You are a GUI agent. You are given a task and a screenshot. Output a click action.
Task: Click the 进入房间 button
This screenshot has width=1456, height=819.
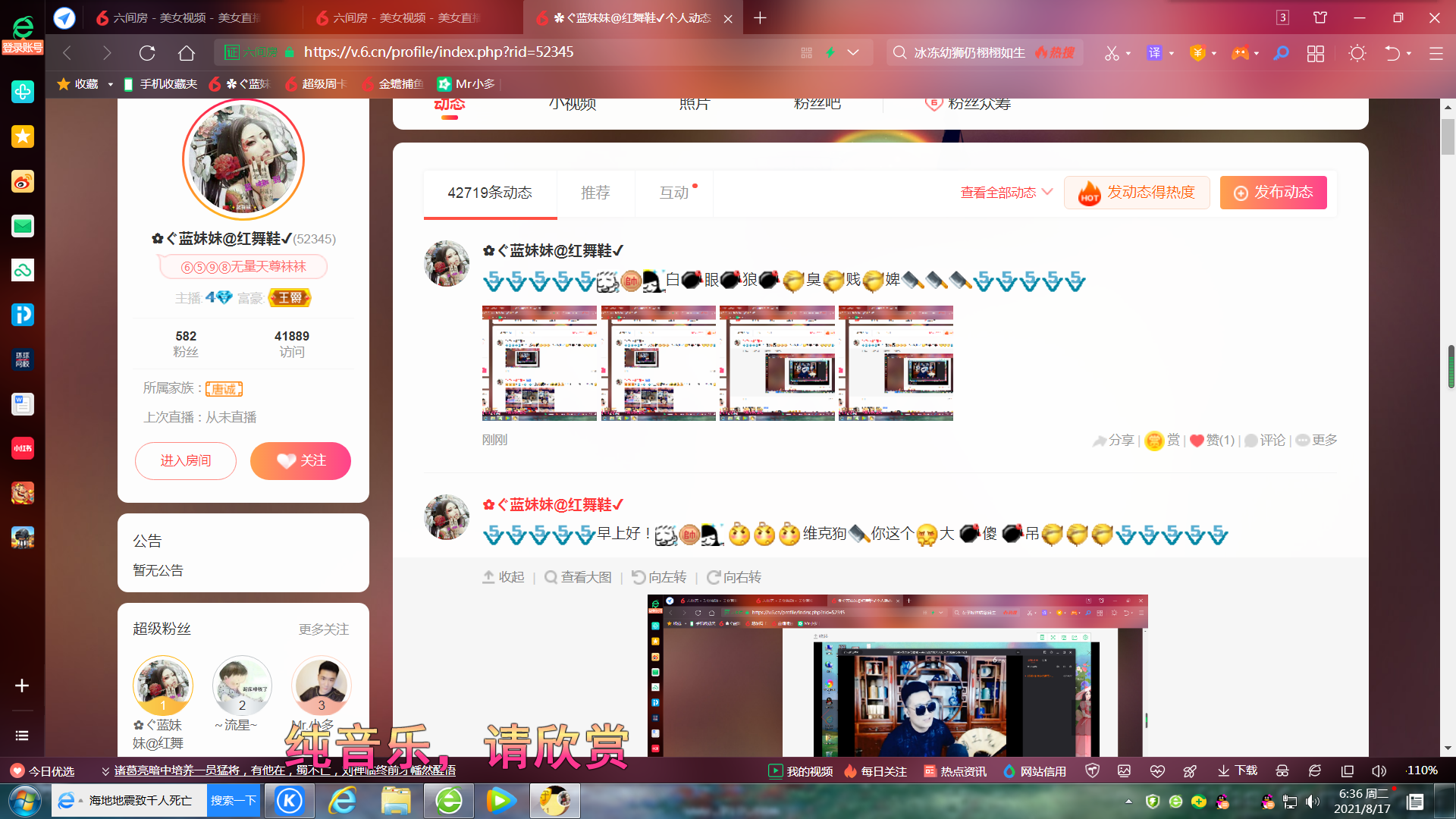click(x=186, y=461)
